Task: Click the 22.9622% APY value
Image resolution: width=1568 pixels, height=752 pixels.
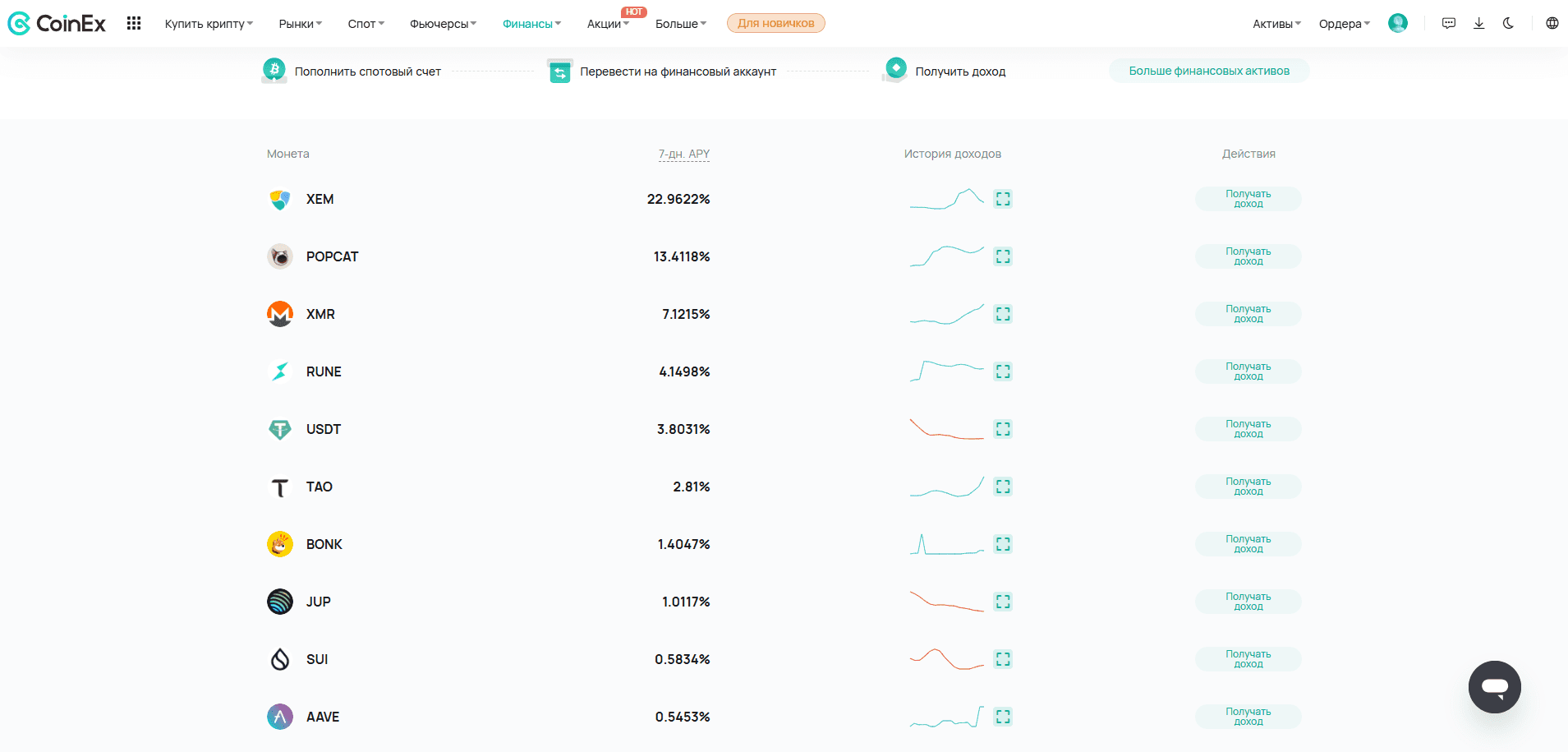Action: tap(678, 199)
